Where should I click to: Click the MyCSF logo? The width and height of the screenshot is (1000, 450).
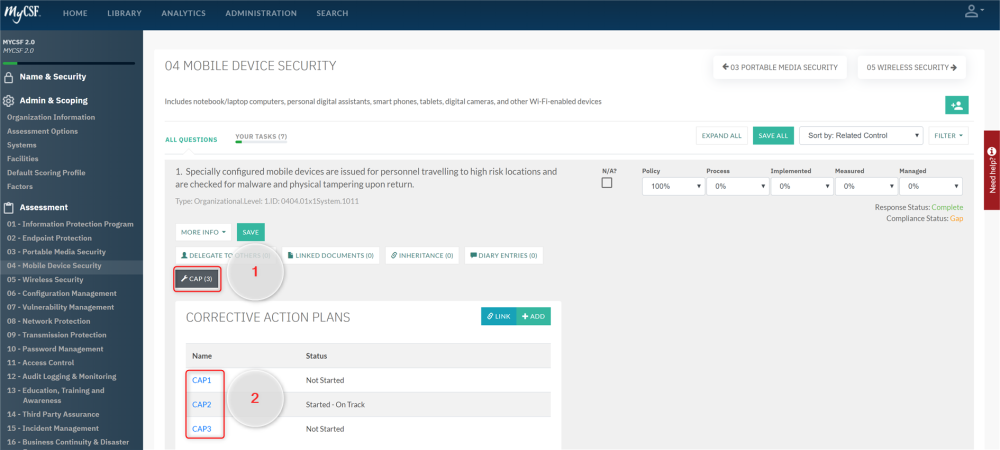pyautogui.click(x=22, y=12)
